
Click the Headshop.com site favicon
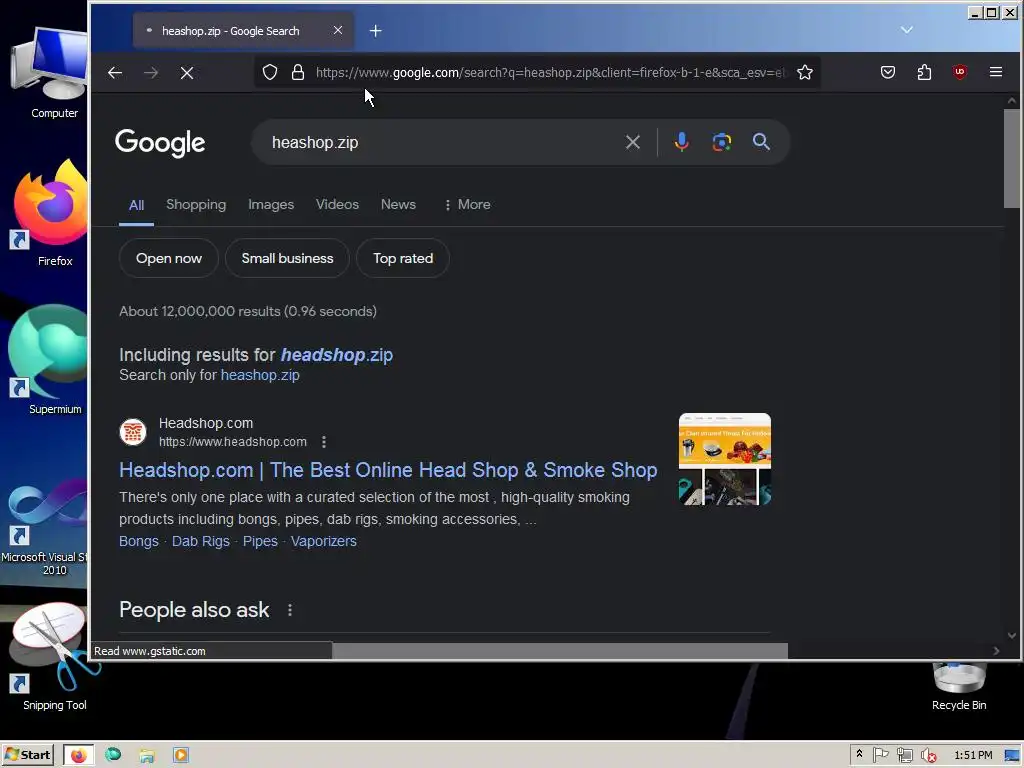click(133, 432)
